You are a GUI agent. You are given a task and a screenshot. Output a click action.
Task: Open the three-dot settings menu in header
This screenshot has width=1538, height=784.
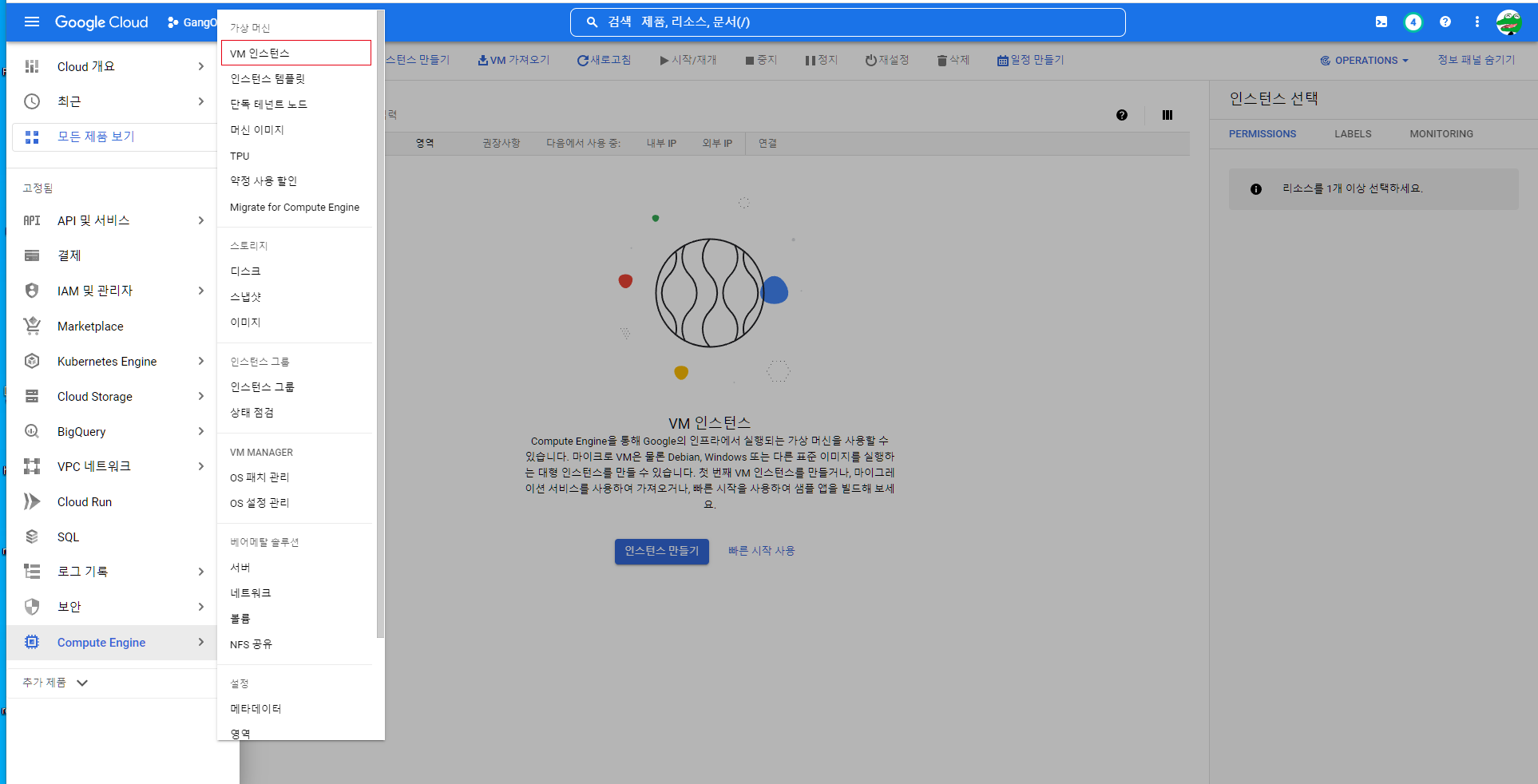(1477, 22)
